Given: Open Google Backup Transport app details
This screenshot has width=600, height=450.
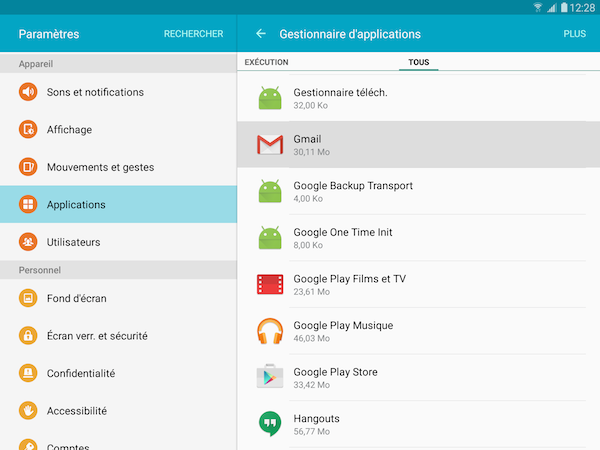Looking at the screenshot, I should tap(419, 191).
